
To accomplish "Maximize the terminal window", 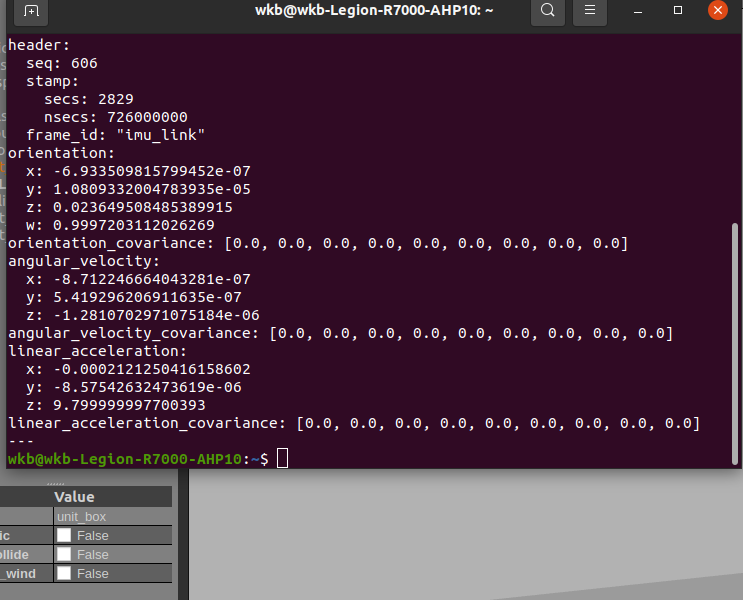I will coord(678,10).
